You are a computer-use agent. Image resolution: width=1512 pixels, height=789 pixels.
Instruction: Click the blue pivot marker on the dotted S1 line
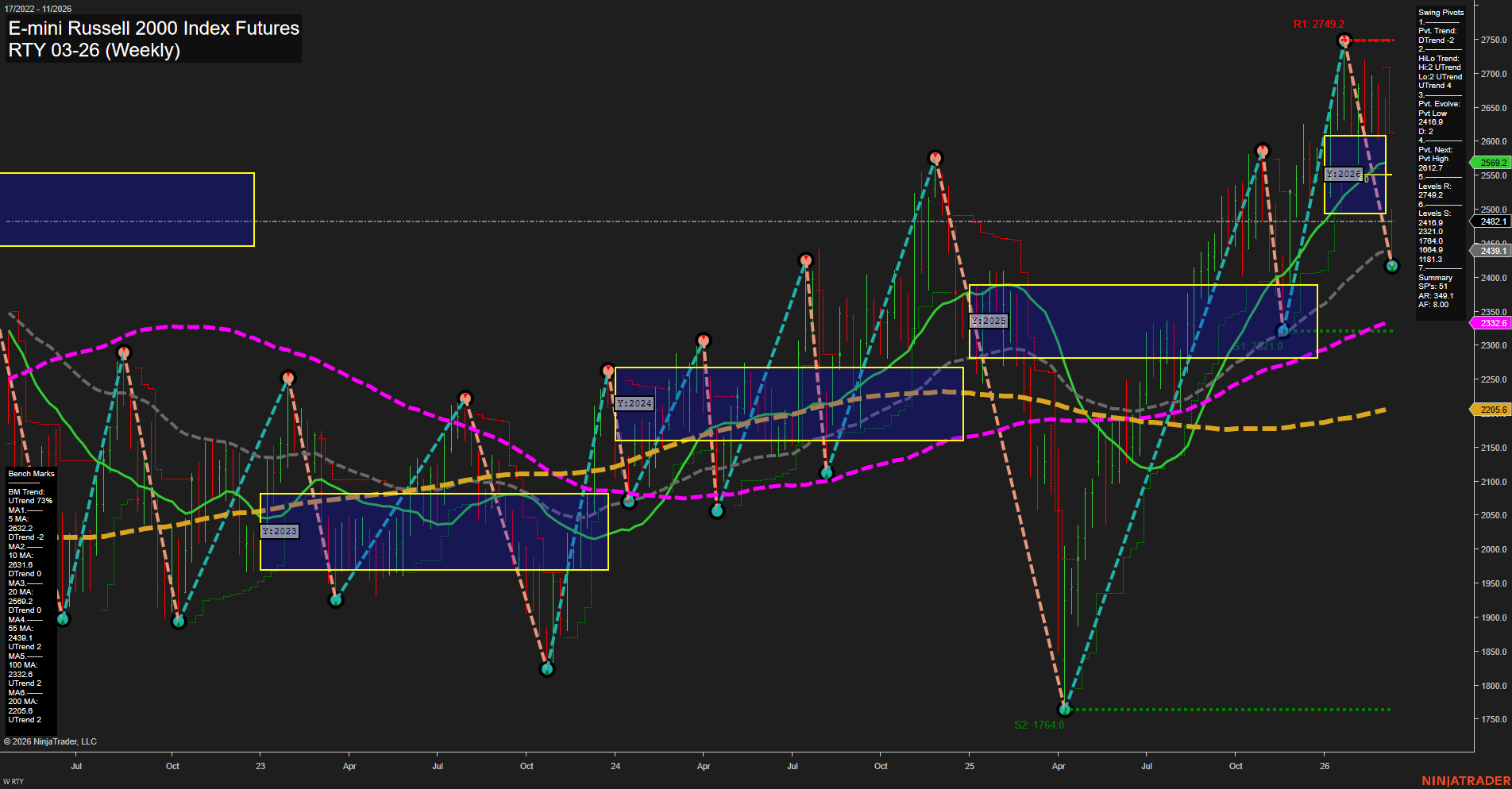(x=1285, y=329)
